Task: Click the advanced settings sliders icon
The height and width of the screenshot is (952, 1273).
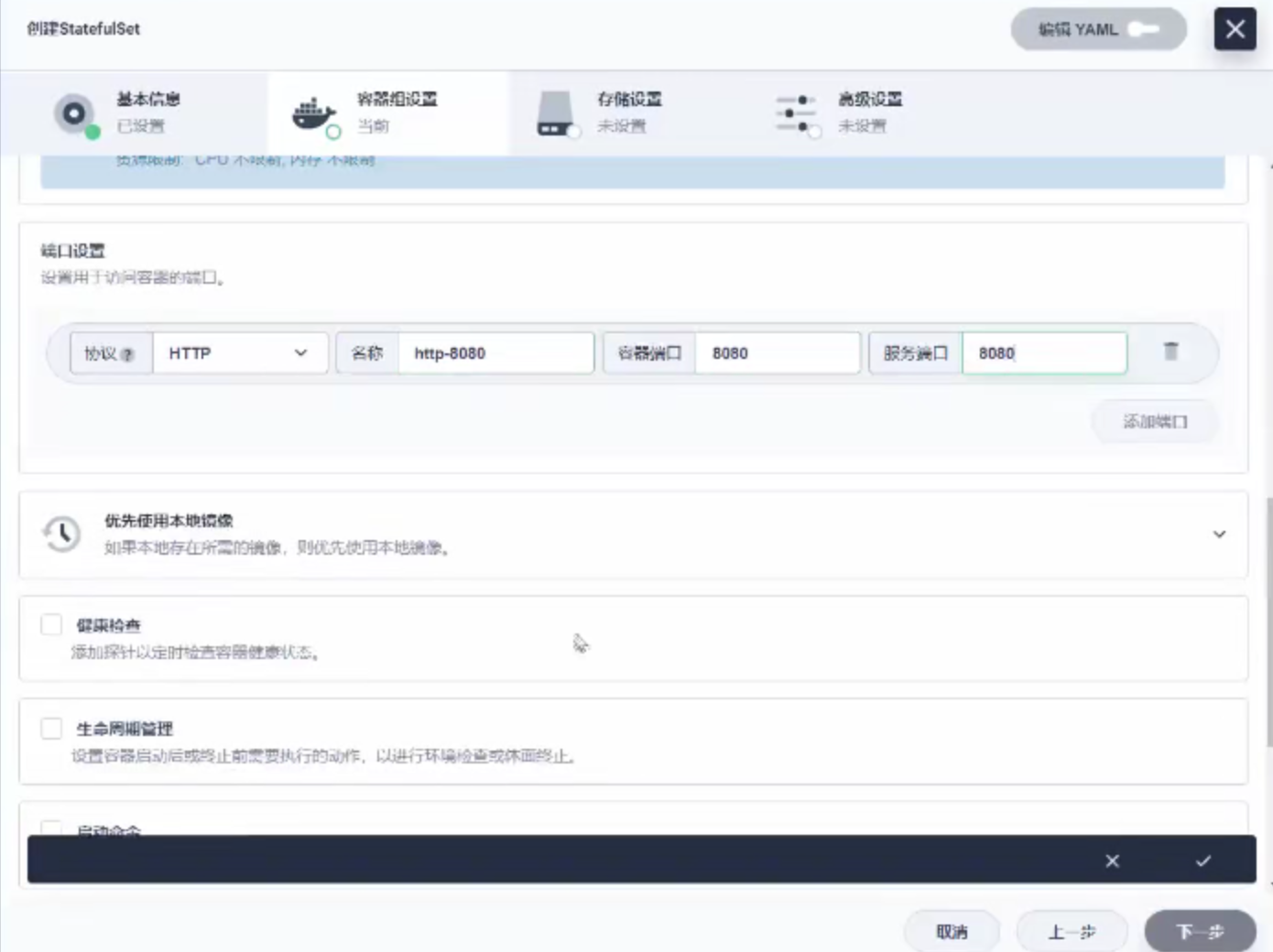Action: (x=796, y=114)
